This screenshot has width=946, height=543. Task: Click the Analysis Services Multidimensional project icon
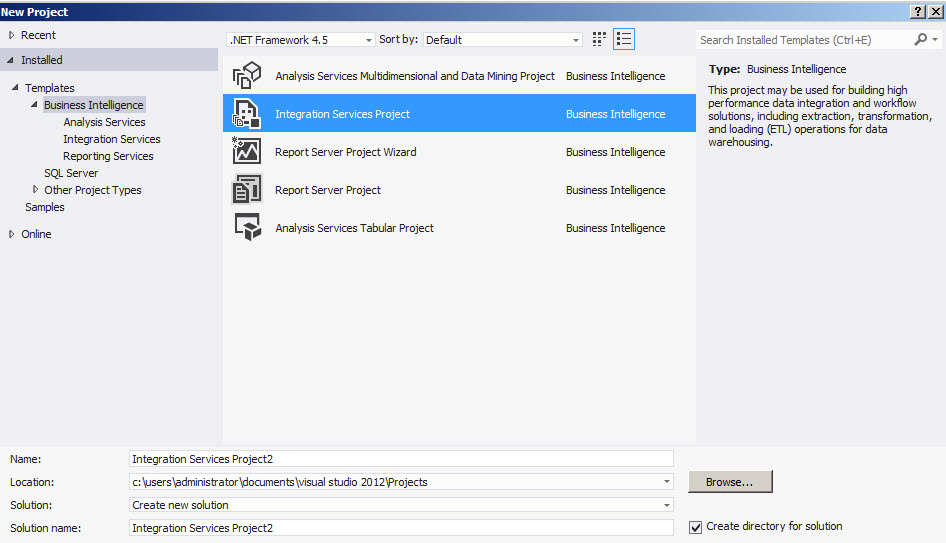tap(246, 76)
